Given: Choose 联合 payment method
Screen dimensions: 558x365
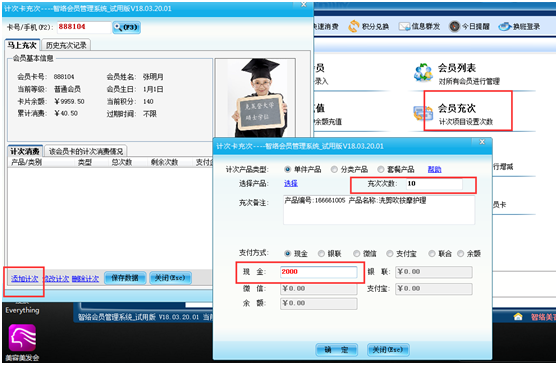Looking at the screenshot, I should click(432, 254).
